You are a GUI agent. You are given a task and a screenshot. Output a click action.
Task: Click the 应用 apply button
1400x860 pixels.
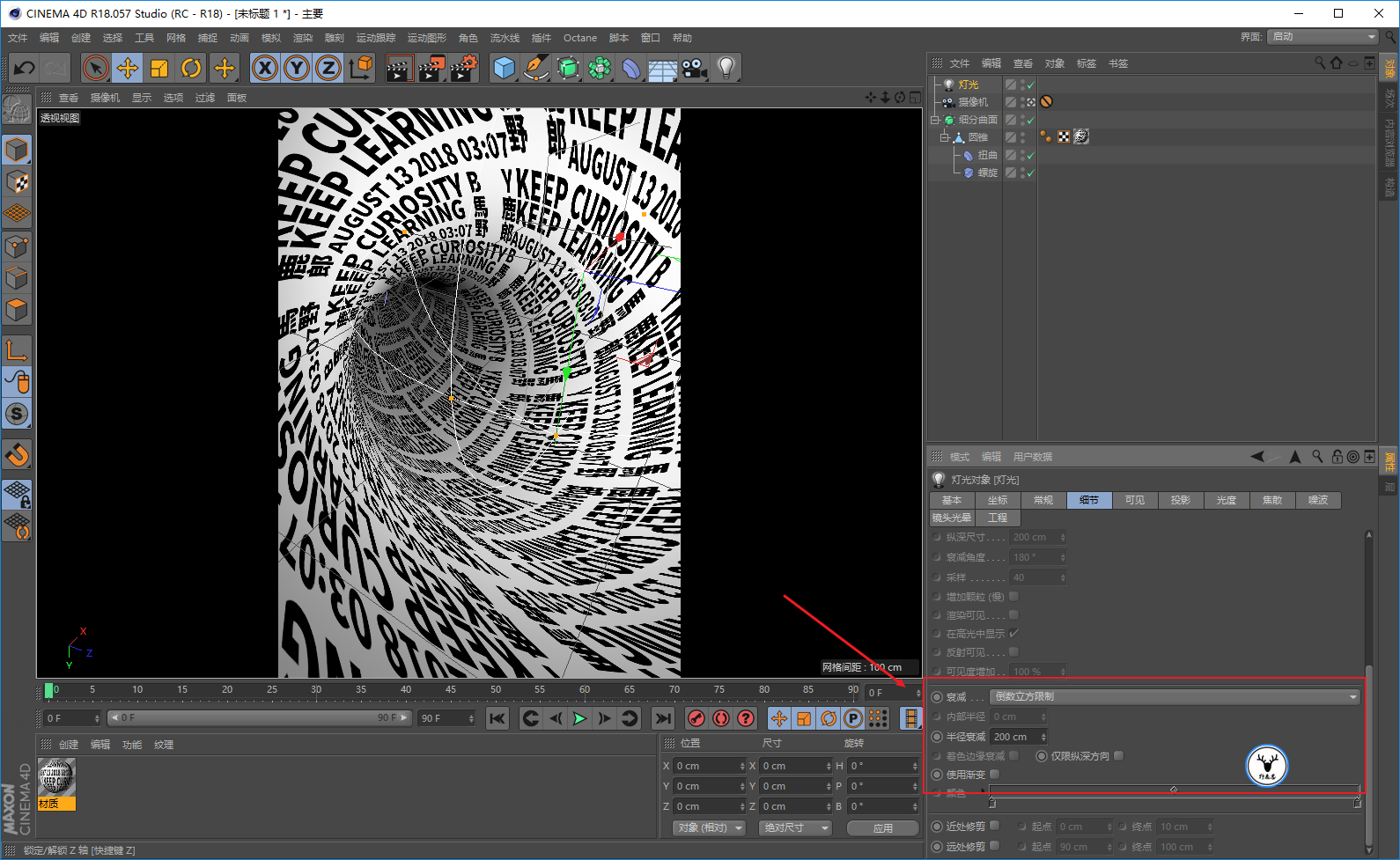click(x=883, y=828)
